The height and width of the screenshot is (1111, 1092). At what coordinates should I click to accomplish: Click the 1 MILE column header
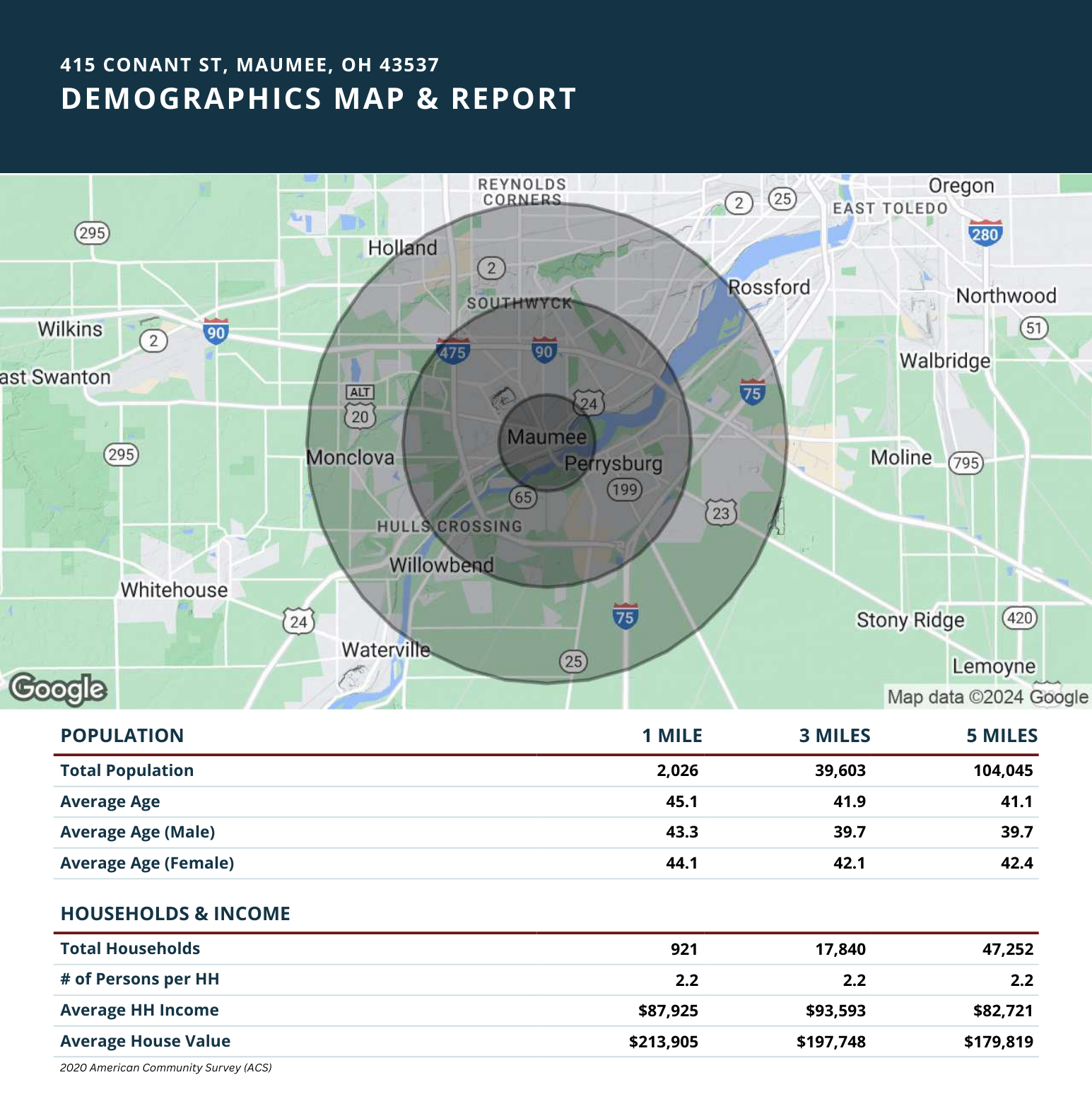click(672, 736)
